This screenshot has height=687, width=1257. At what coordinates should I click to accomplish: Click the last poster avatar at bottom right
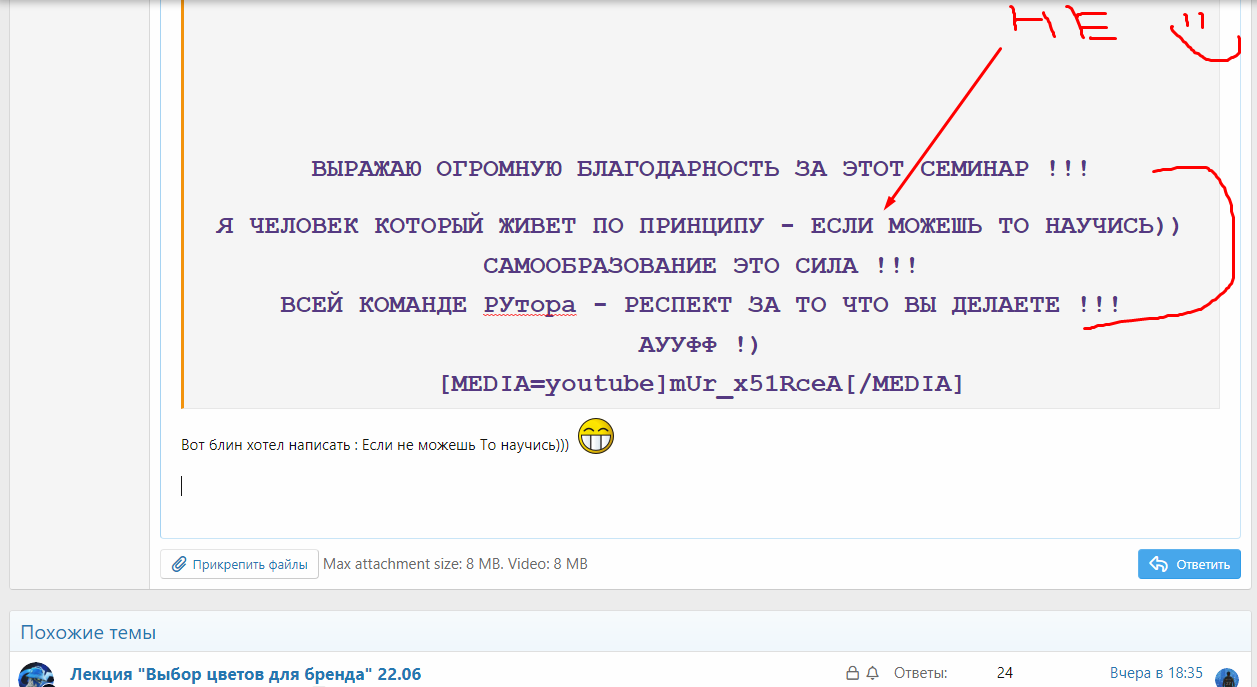pos(1229,677)
